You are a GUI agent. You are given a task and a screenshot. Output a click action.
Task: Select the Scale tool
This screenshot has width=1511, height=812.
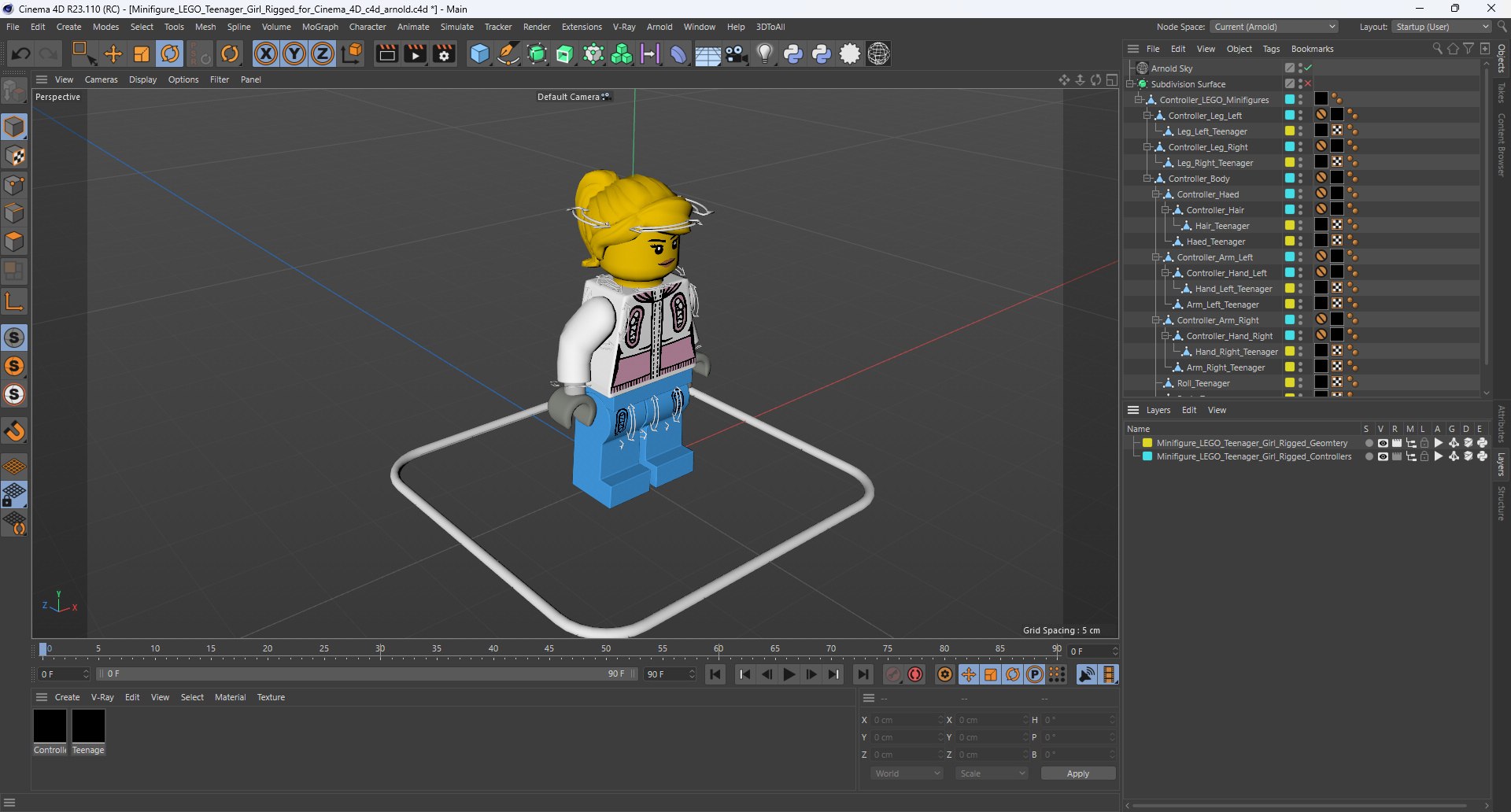pyautogui.click(x=142, y=54)
